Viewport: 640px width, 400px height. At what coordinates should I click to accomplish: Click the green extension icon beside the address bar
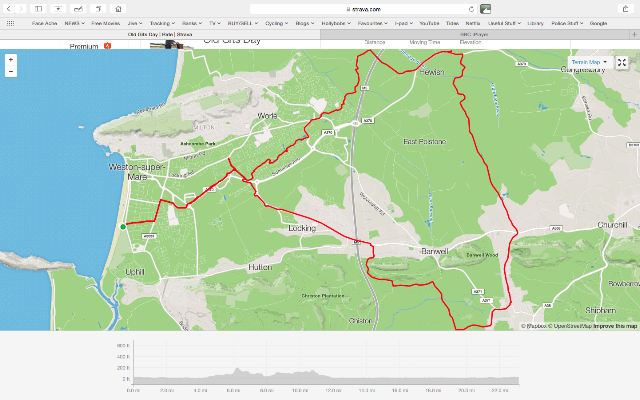point(485,9)
